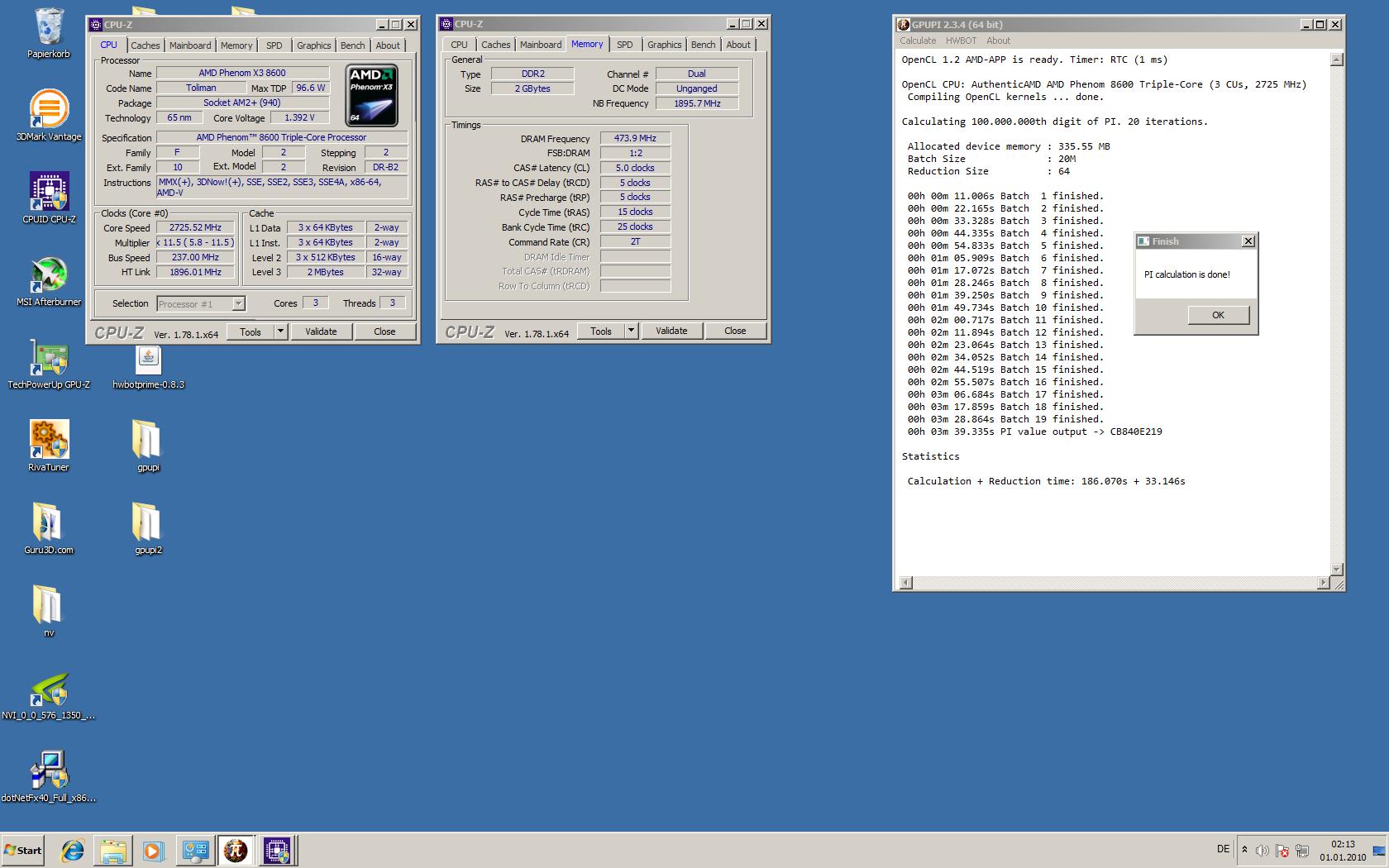Open CPUID CPU-Z desktop shortcut
This screenshot has width=1389, height=868.
coord(49,198)
